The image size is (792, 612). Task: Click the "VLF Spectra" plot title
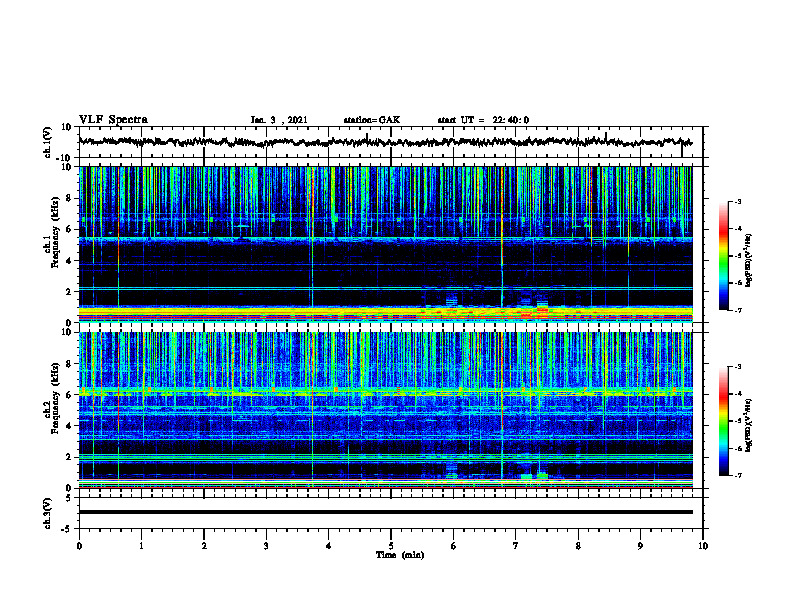[x=113, y=120]
